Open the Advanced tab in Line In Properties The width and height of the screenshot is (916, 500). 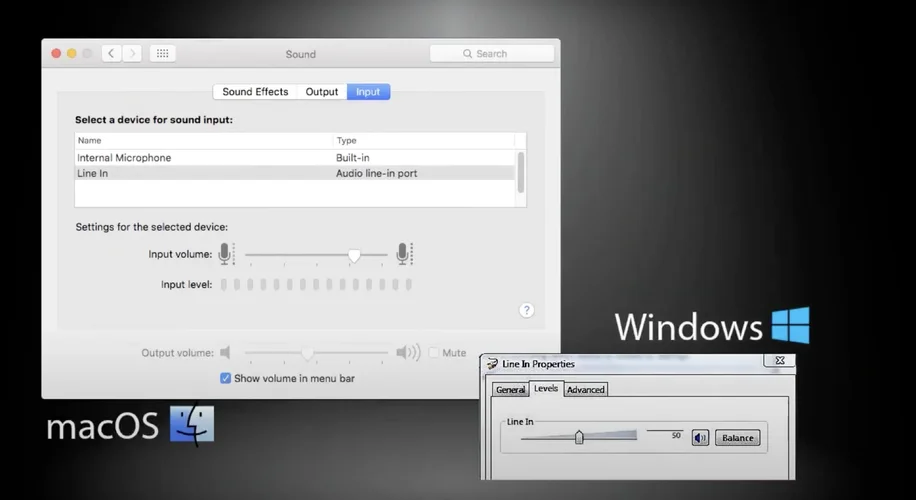585,390
